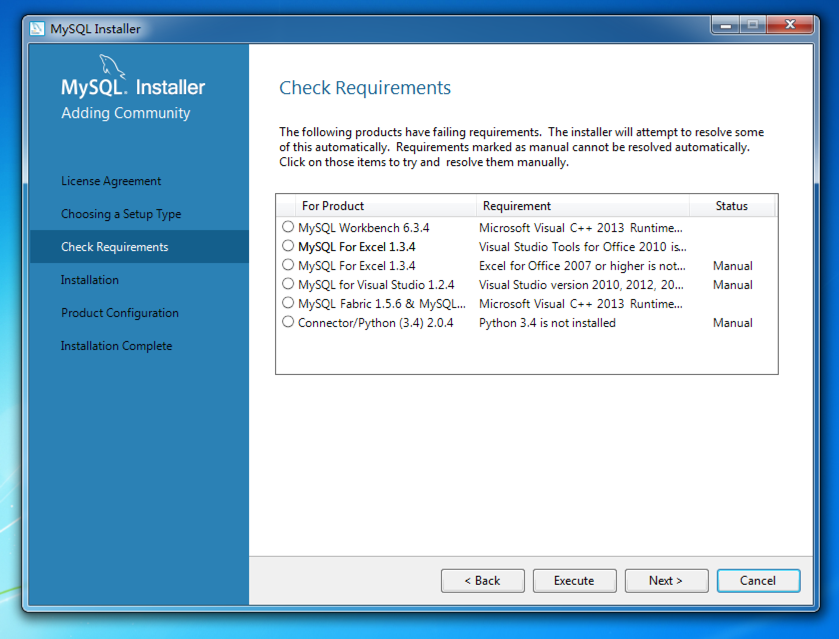
Task: Click the 'Check Requirements' page heading
Action: tap(365, 88)
